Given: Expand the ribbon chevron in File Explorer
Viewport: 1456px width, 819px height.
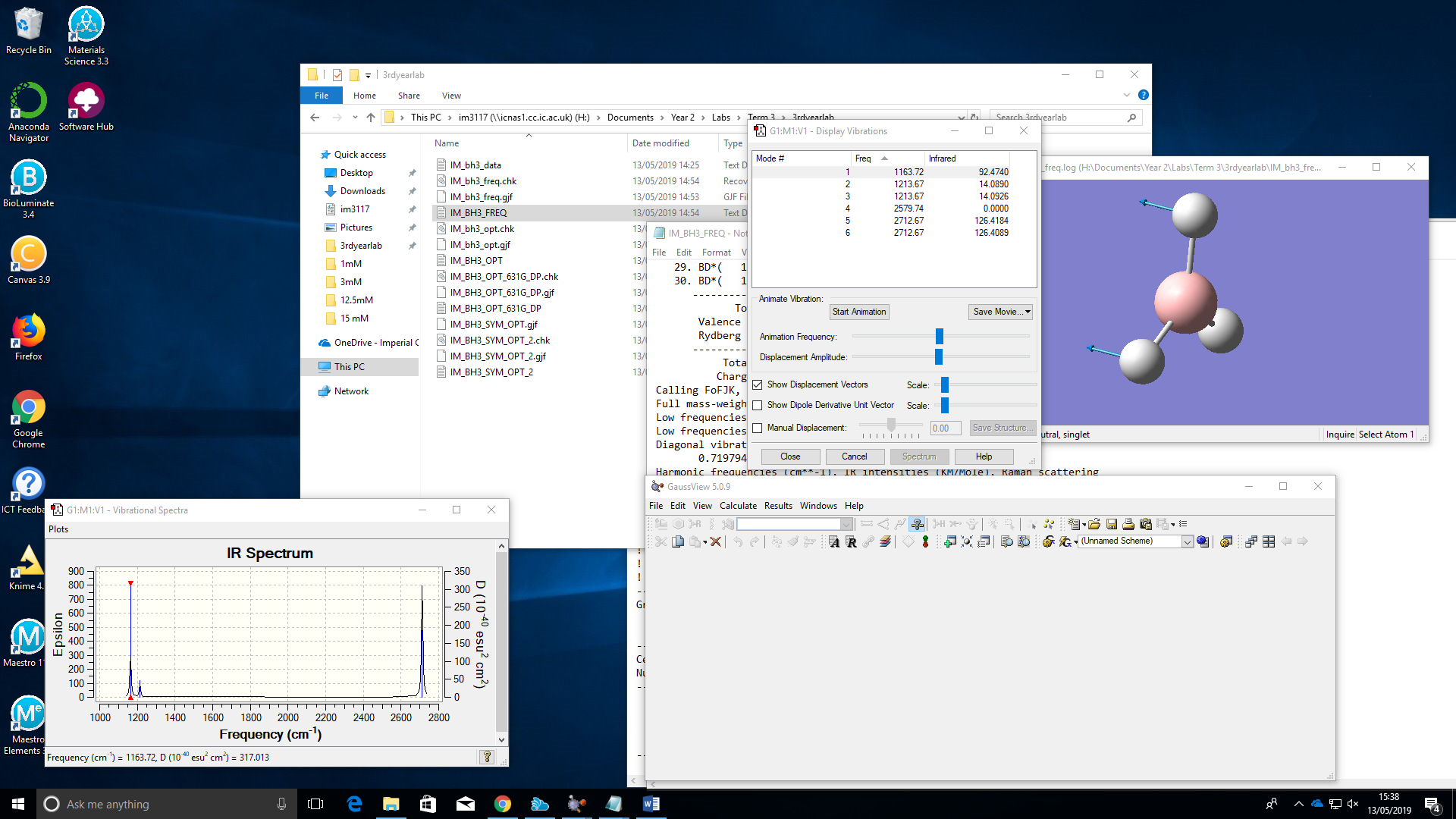Looking at the screenshot, I should (x=1126, y=95).
